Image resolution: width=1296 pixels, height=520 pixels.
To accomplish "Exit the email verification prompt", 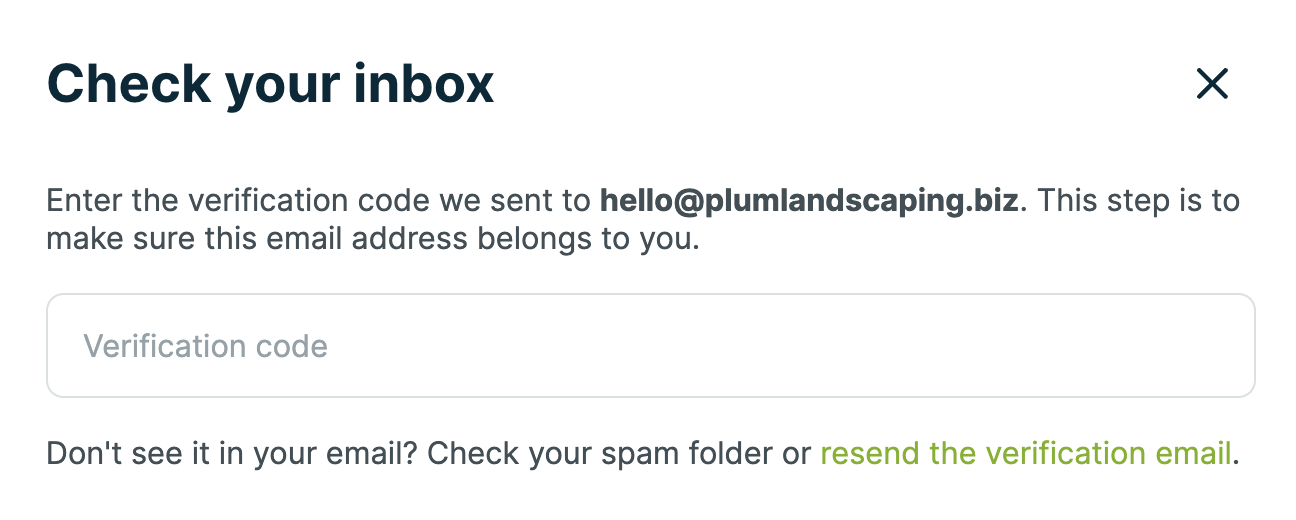I will (x=1212, y=85).
